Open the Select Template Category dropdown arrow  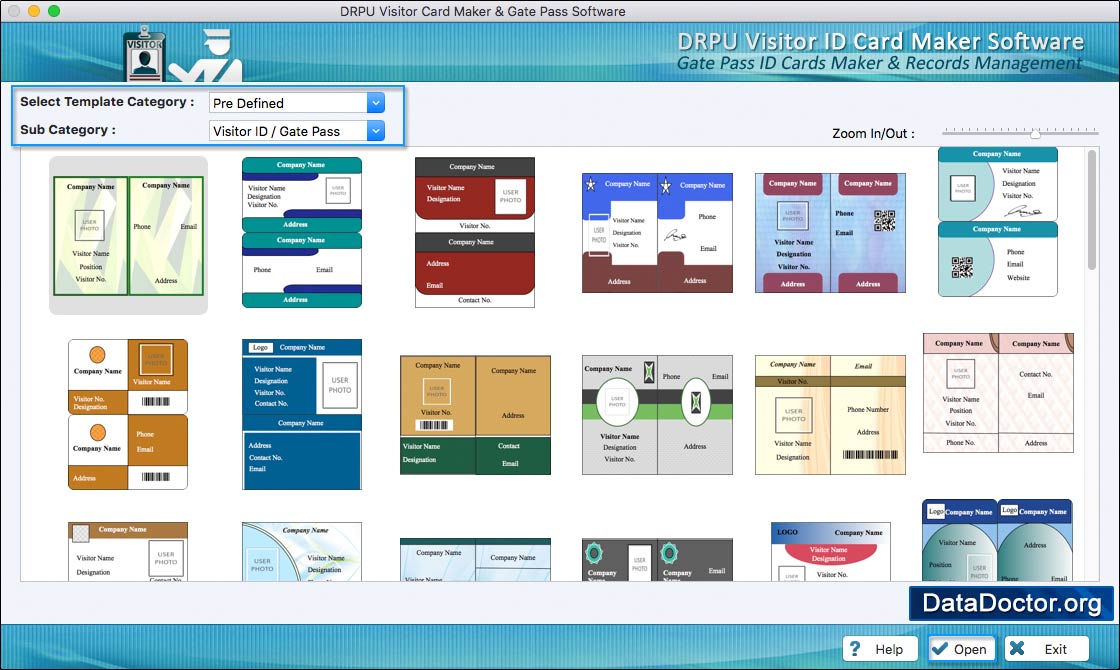click(376, 103)
